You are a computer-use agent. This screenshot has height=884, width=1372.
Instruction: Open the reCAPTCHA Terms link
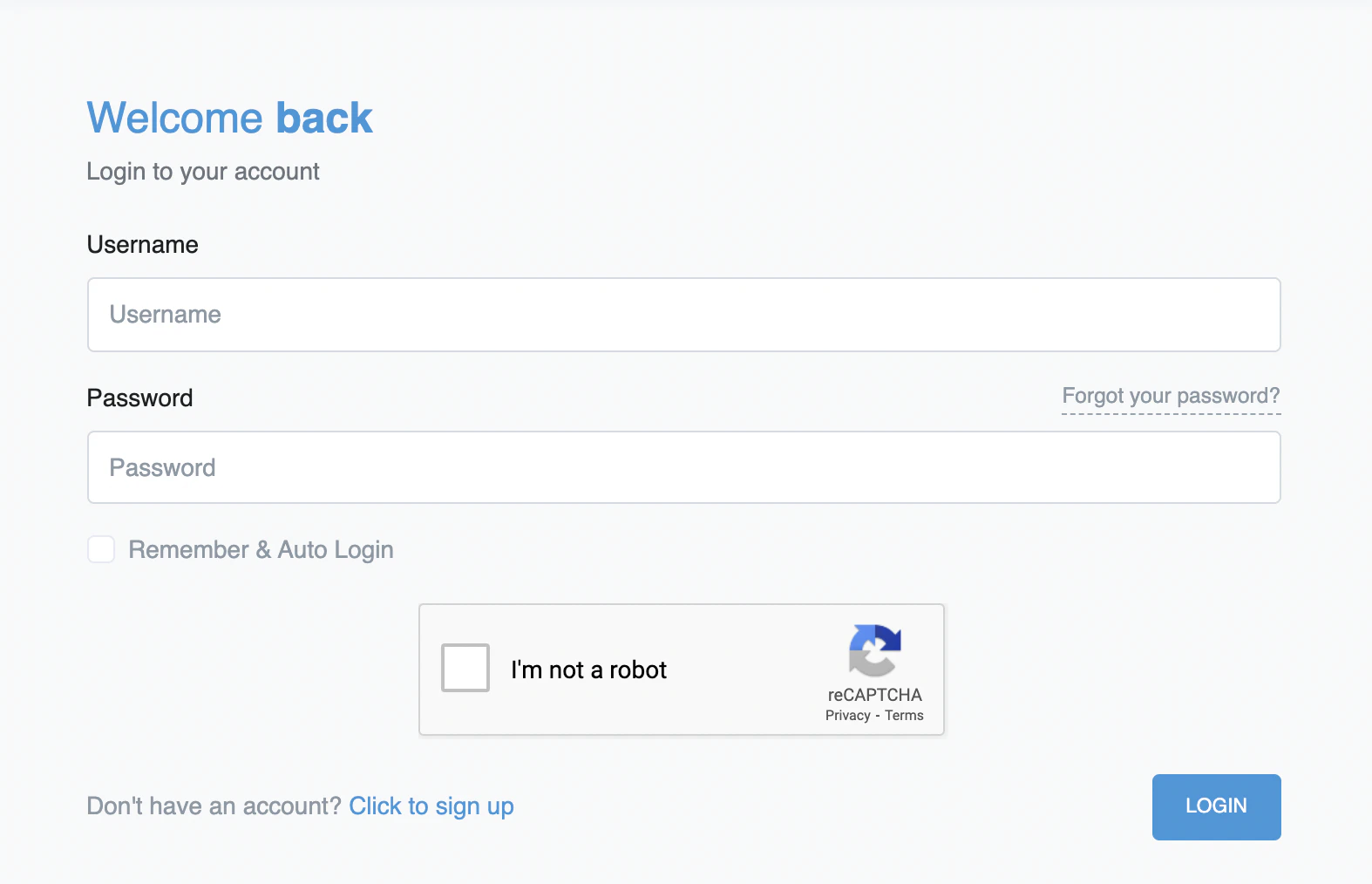(904, 715)
